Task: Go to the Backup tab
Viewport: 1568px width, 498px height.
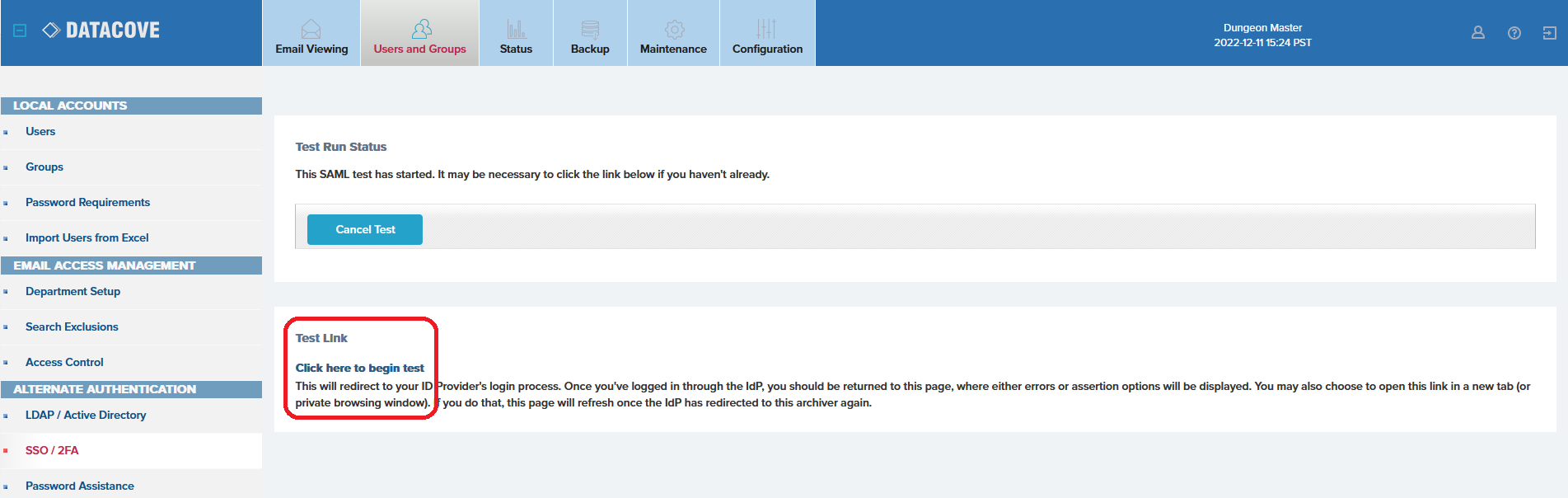Action: click(590, 34)
